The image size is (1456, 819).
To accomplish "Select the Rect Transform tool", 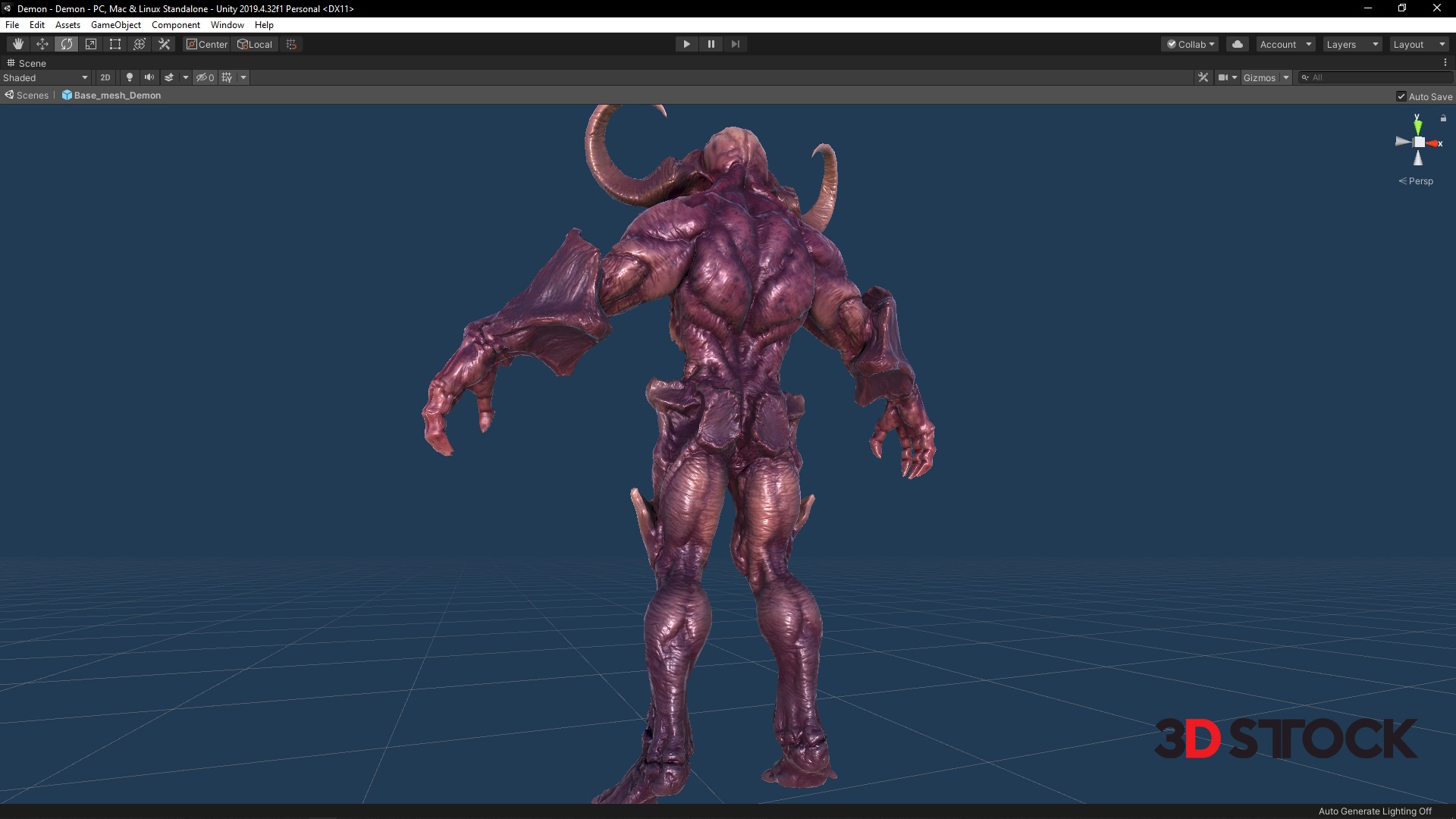I will (115, 44).
